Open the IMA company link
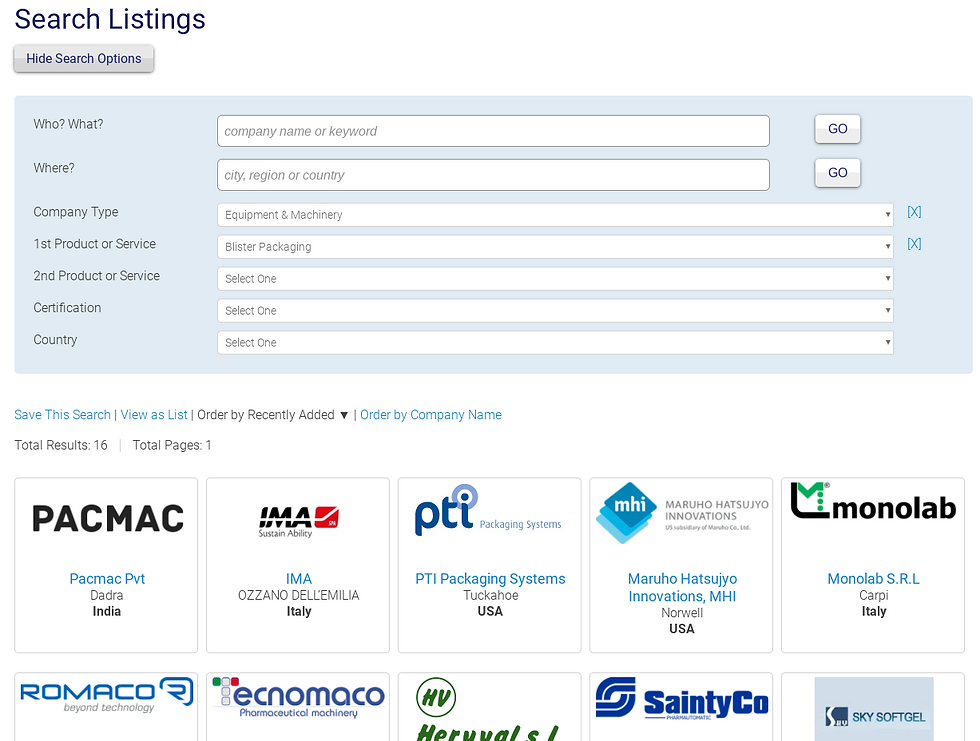980x741 pixels. [x=299, y=579]
